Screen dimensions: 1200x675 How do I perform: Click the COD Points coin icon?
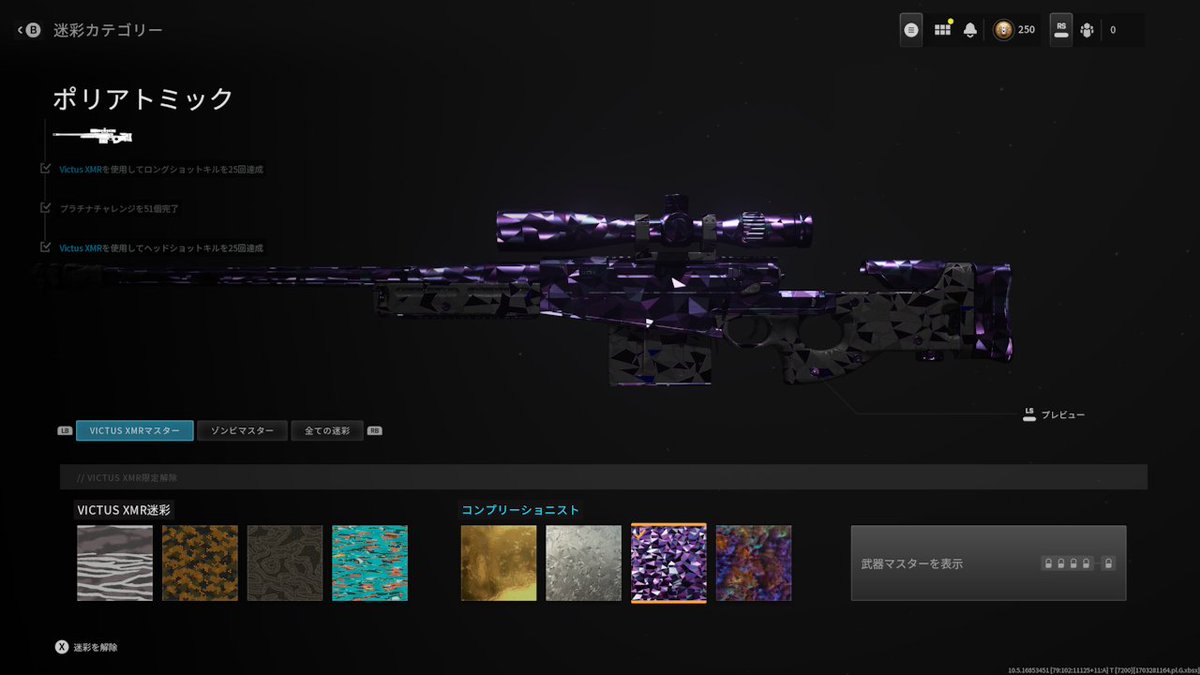(x=1002, y=30)
